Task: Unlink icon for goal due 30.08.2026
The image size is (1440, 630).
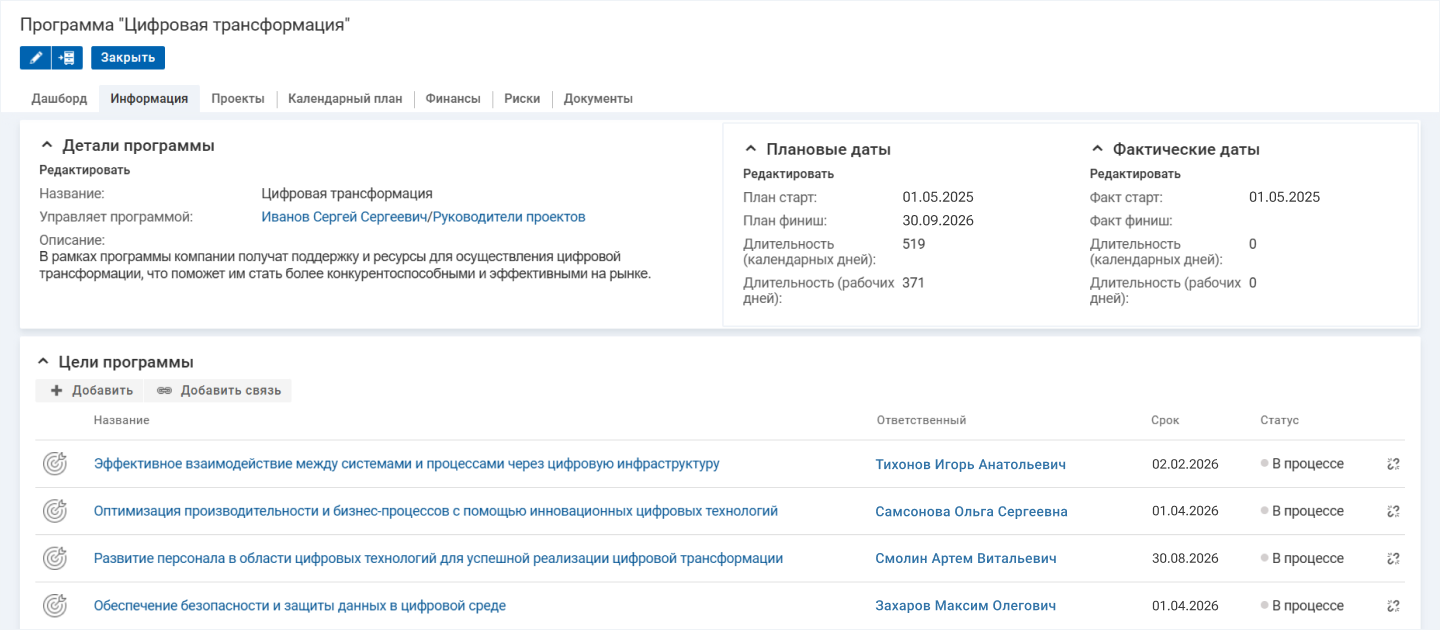Action: pyautogui.click(x=1393, y=558)
